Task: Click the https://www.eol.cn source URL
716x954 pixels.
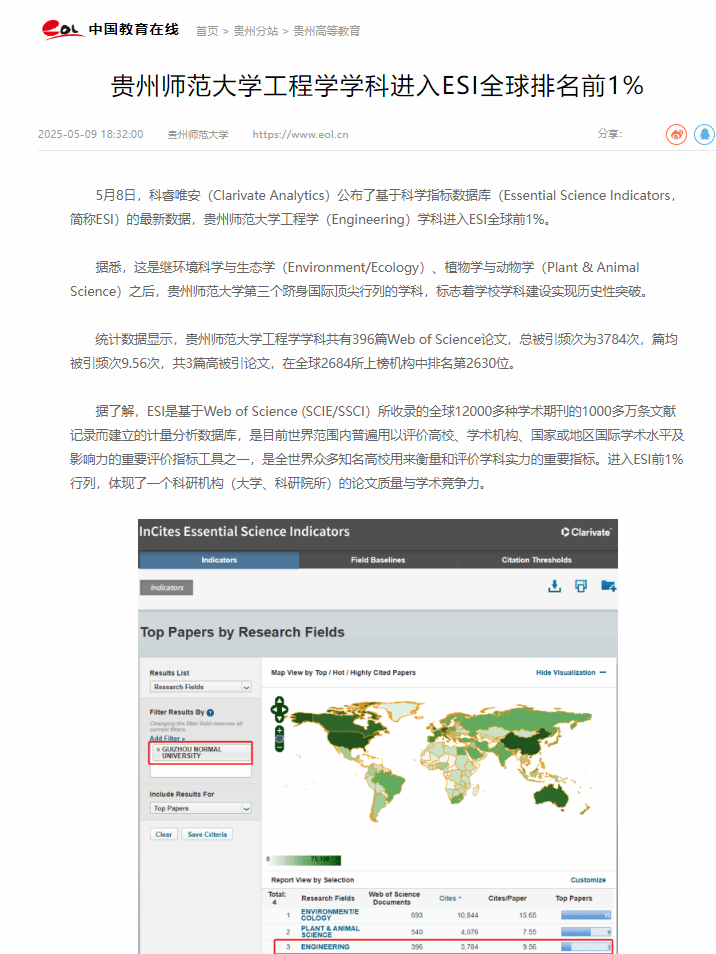Action: tap(301, 134)
